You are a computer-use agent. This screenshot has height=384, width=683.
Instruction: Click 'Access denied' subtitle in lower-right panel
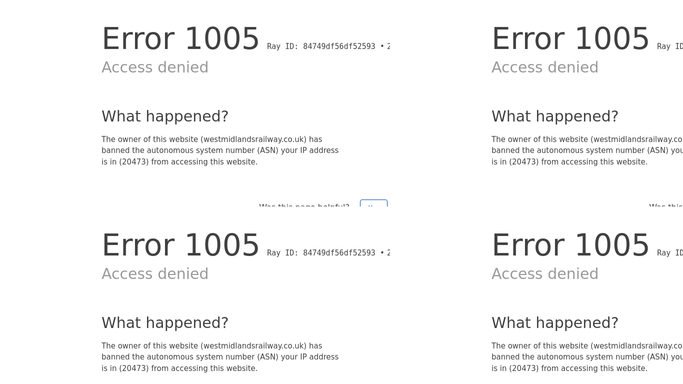[545, 273]
